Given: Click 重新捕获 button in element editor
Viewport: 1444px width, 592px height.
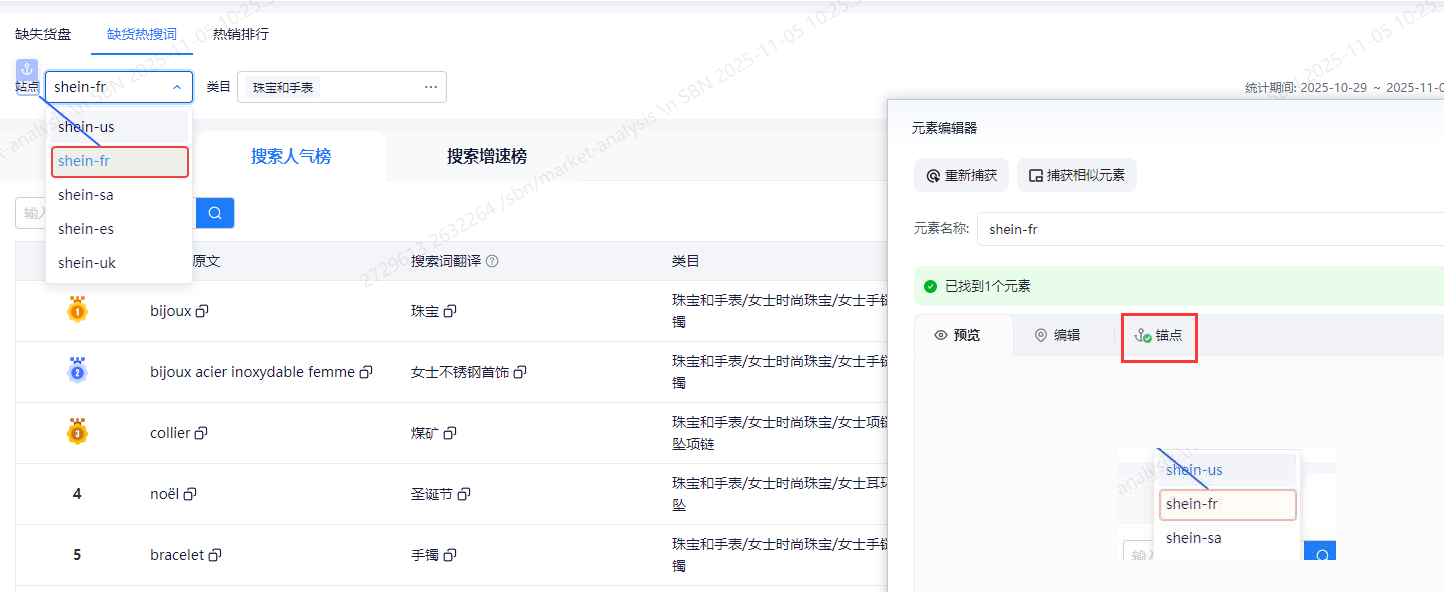Looking at the screenshot, I should click(x=961, y=175).
